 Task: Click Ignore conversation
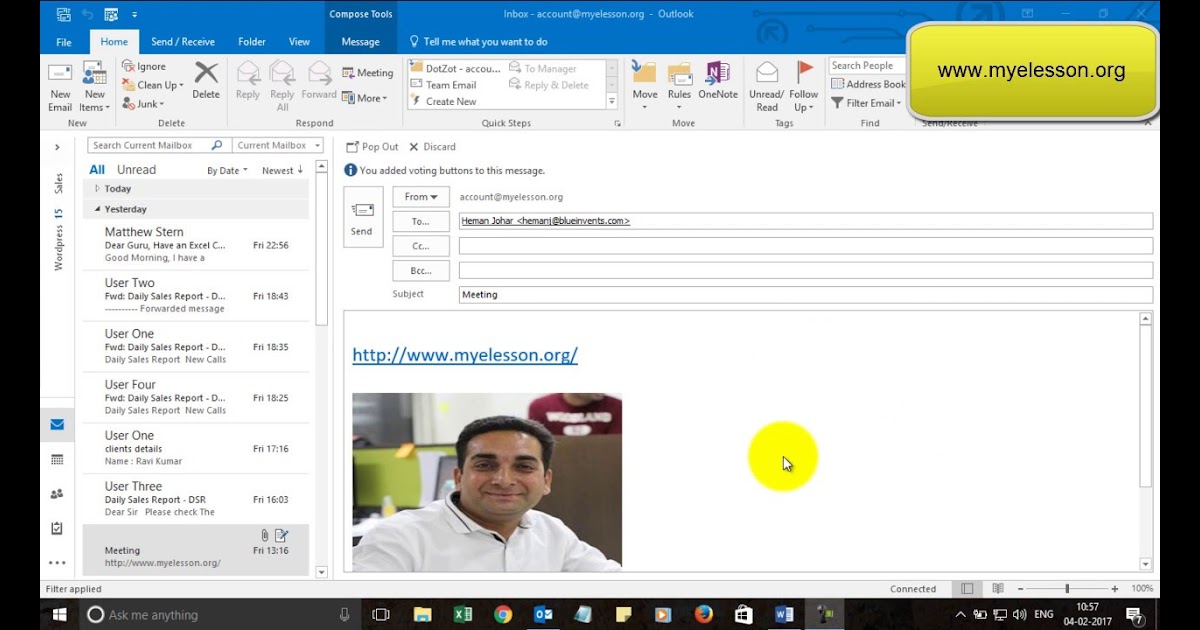point(144,66)
